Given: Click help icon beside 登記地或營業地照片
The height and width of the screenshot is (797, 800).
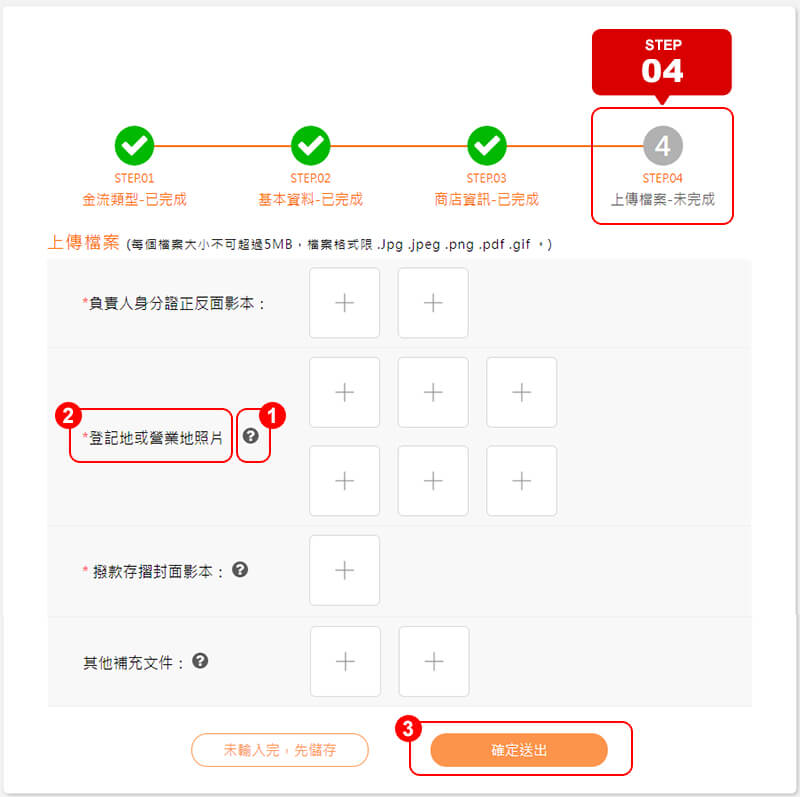Looking at the screenshot, I should pyautogui.click(x=251, y=436).
